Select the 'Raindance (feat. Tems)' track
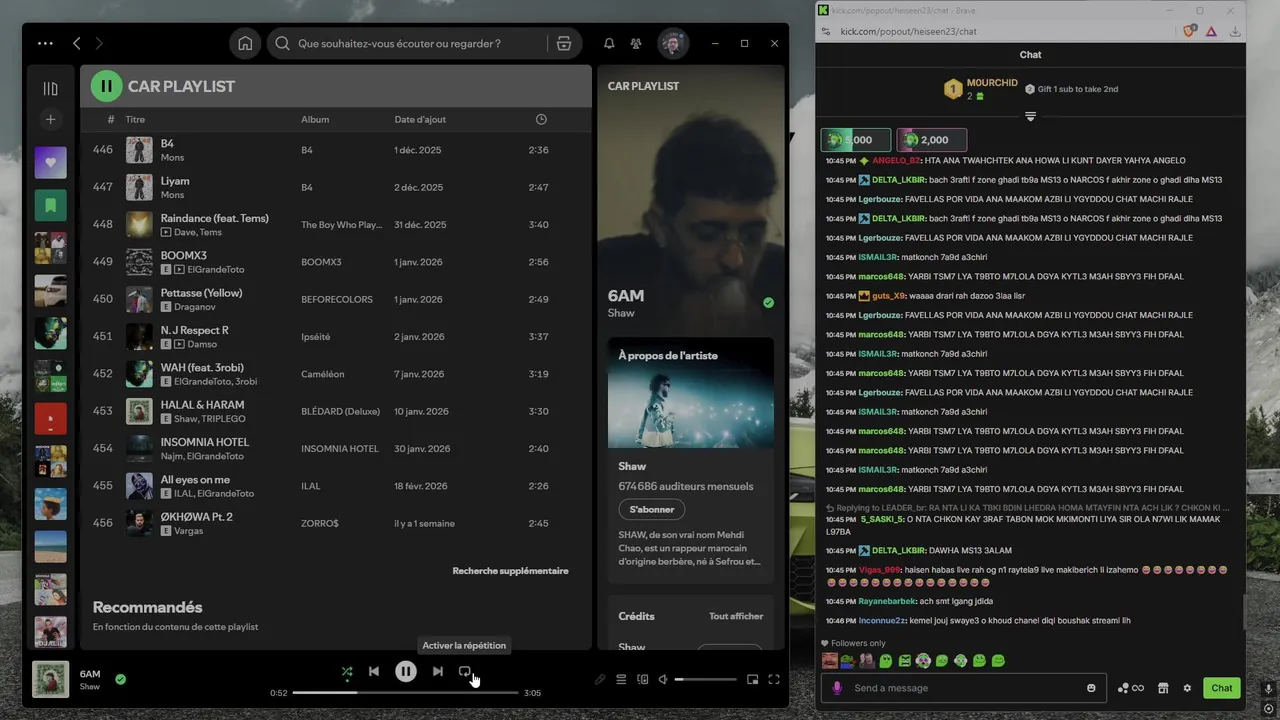1280x720 pixels. (336, 224)
